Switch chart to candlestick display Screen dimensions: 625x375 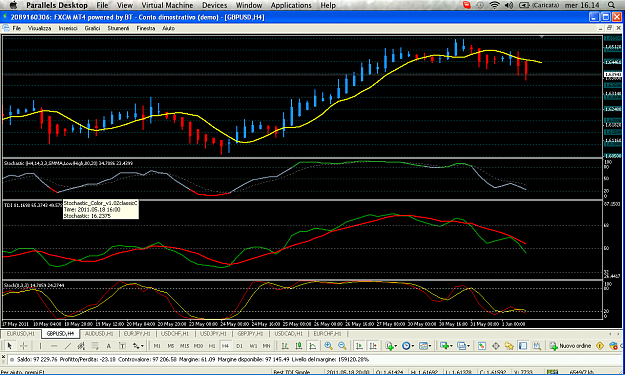[299, 346]
